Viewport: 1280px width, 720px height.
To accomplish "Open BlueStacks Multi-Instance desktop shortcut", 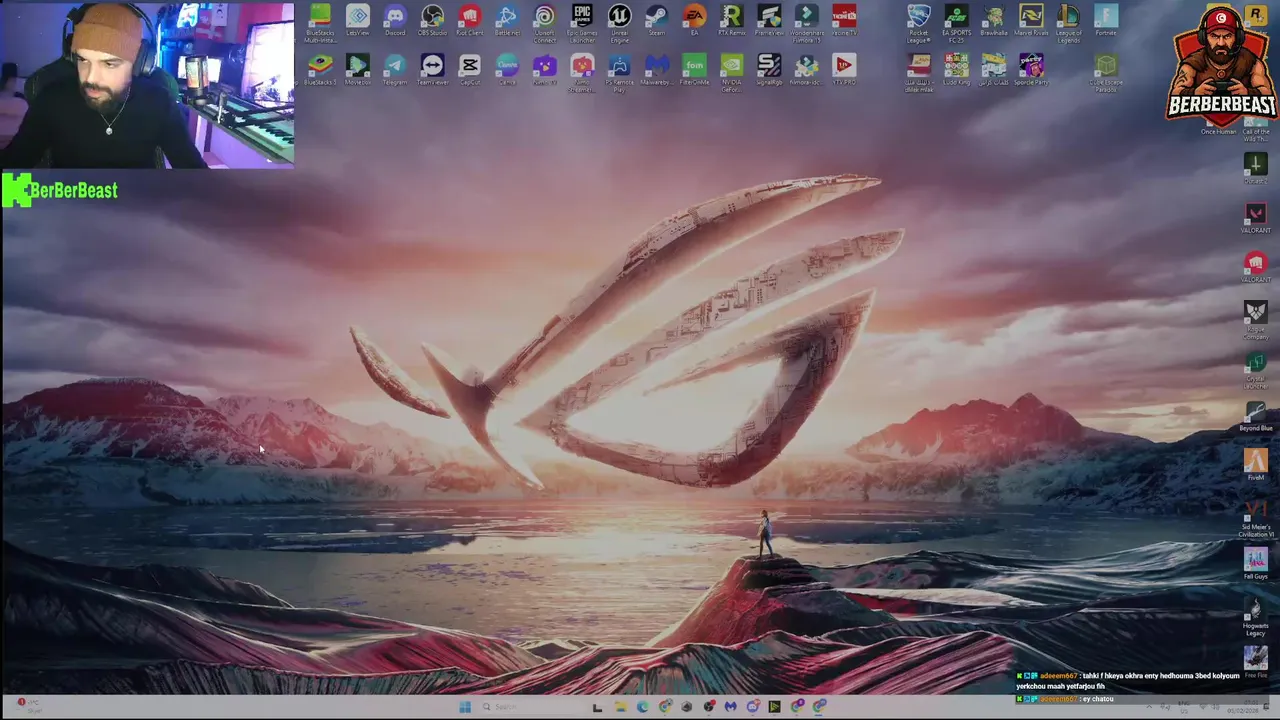I will [320, 22].
